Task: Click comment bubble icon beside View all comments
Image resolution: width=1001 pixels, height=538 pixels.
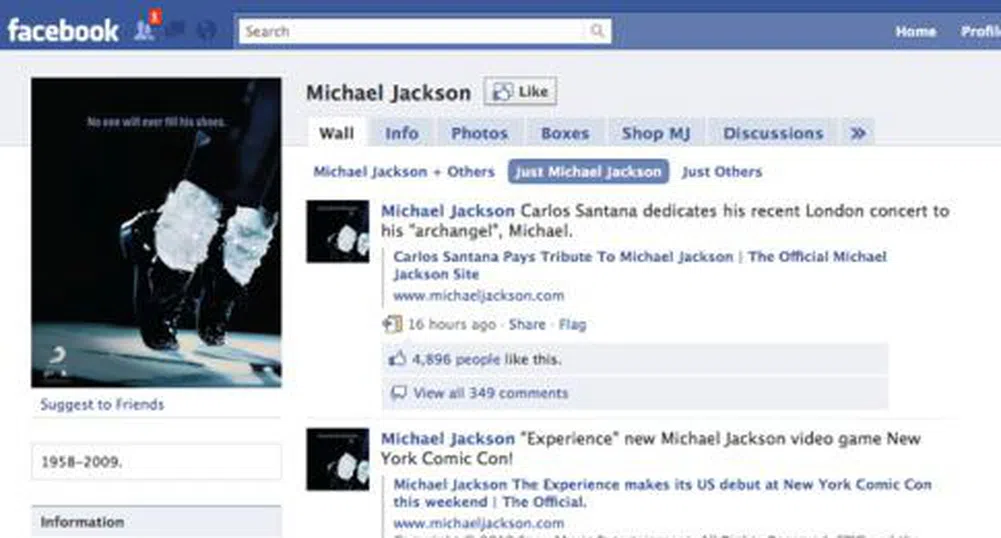Action: tap(398, 393)
